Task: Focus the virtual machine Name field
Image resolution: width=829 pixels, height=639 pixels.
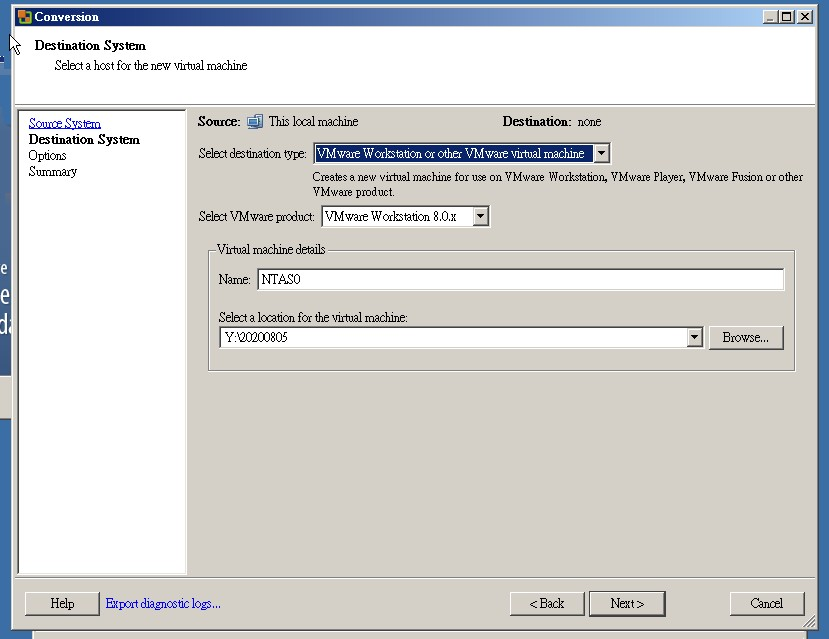Action: pos(520,279)
